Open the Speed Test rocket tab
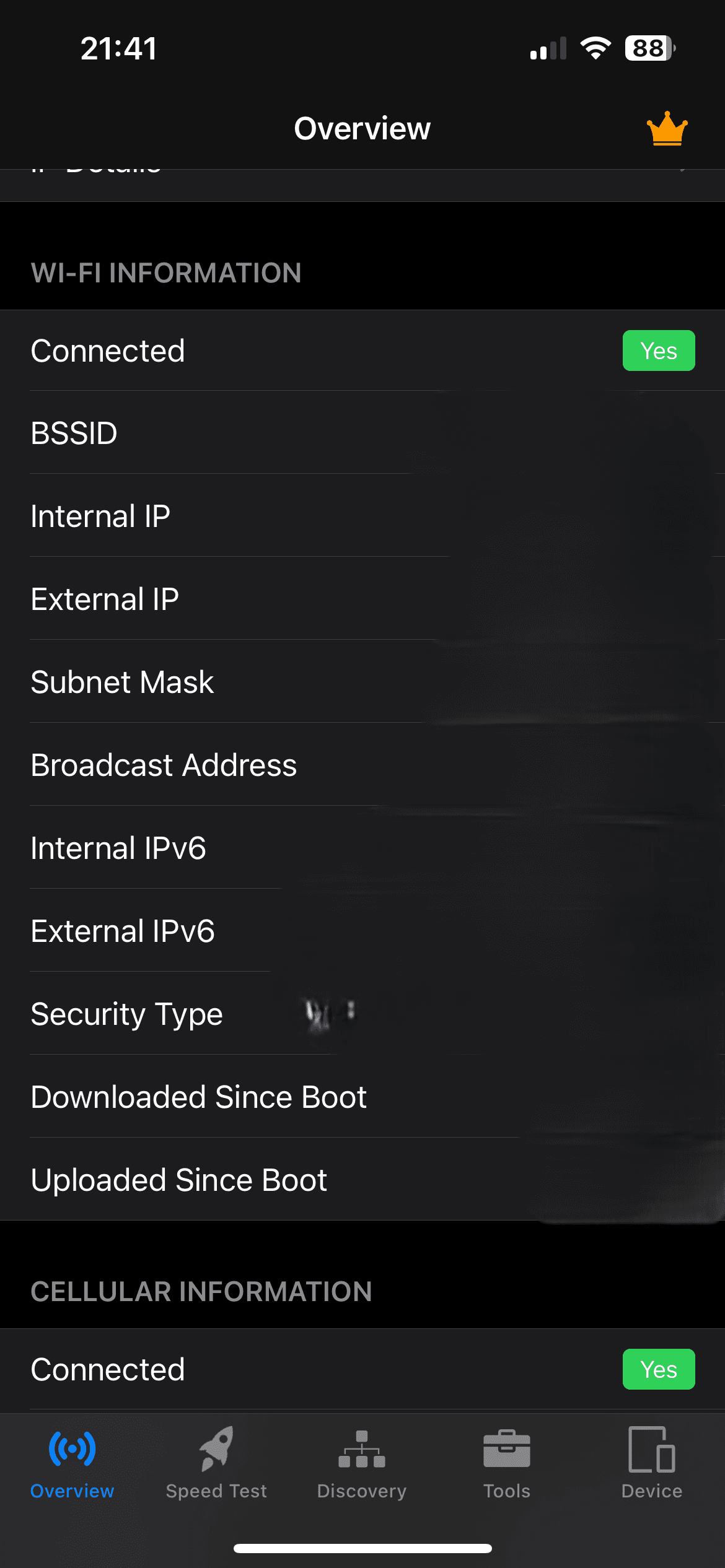 click(216, 1461)
